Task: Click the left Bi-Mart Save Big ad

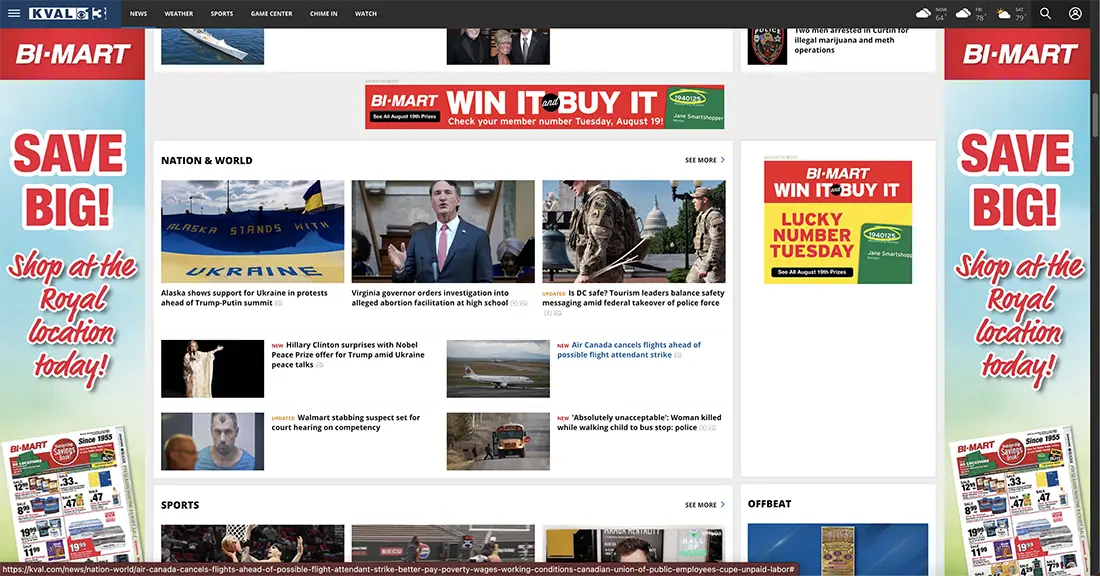Action: [x=72, y=302]
